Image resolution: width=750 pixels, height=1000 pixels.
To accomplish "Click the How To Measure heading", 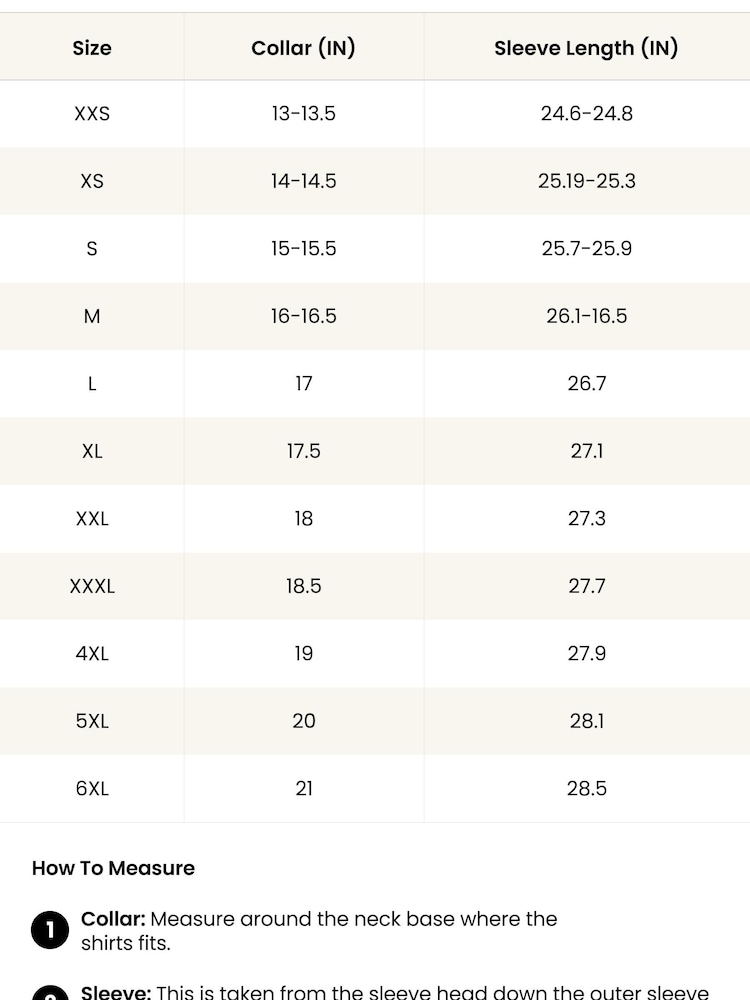I will click(114, 868).
